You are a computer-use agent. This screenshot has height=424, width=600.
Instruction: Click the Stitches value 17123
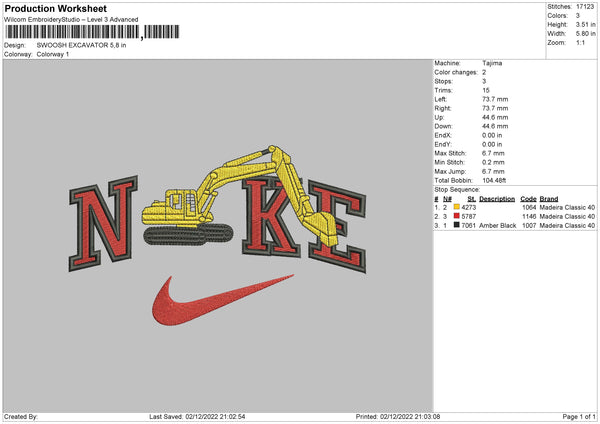tap(585, 7)
